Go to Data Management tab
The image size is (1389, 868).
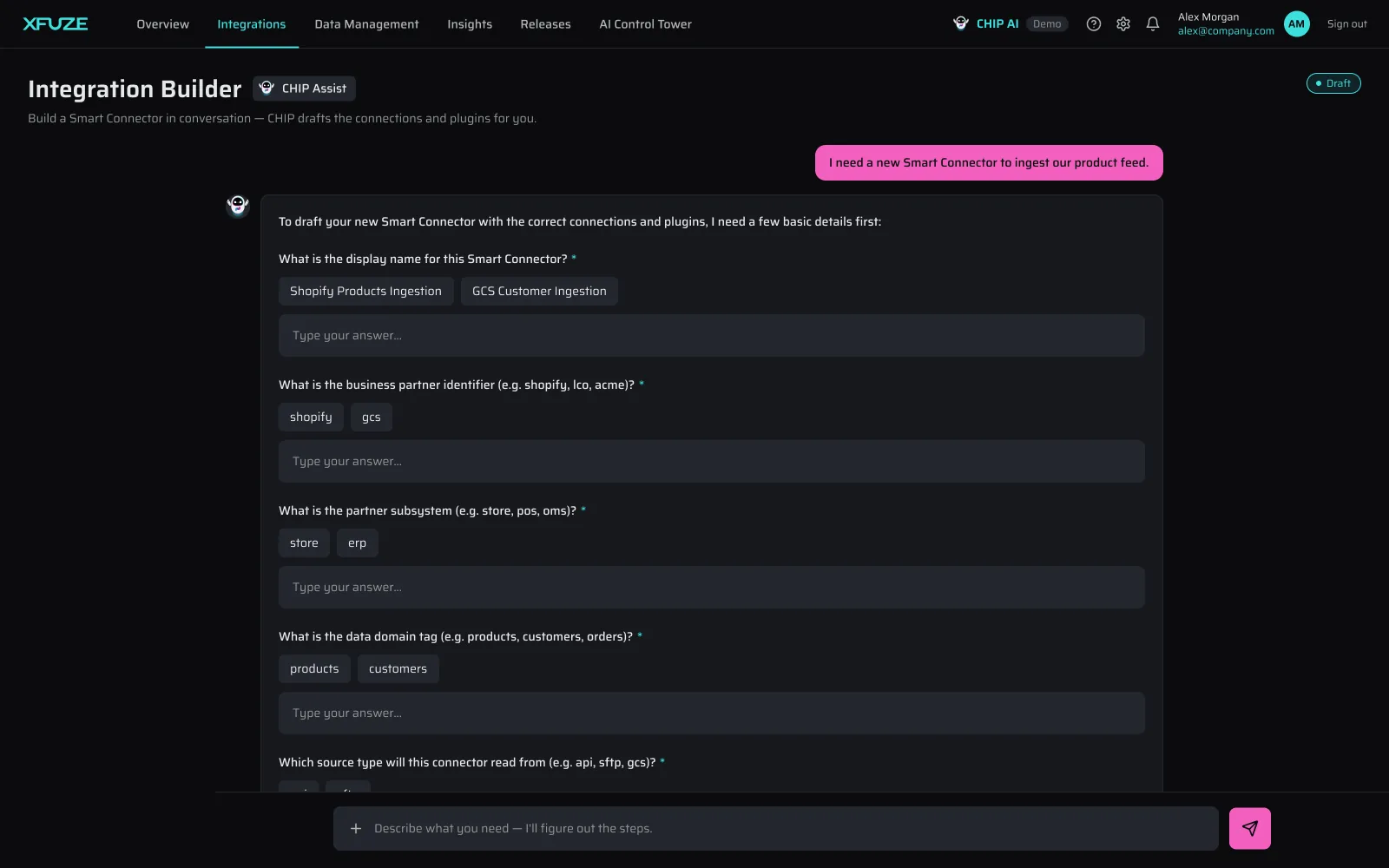[366, 24]
